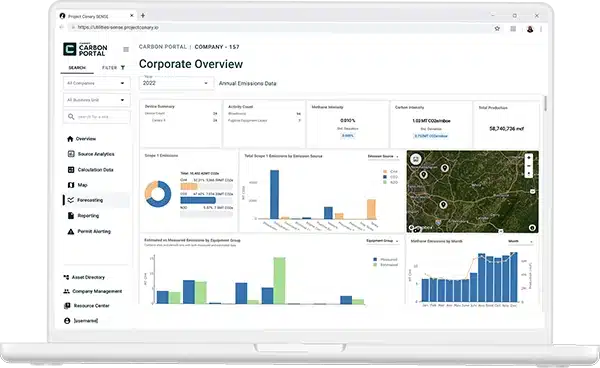Open the Overview home icon
Image resolution: width=600 pixels, height=368 pixels.
tap(70, 139)
